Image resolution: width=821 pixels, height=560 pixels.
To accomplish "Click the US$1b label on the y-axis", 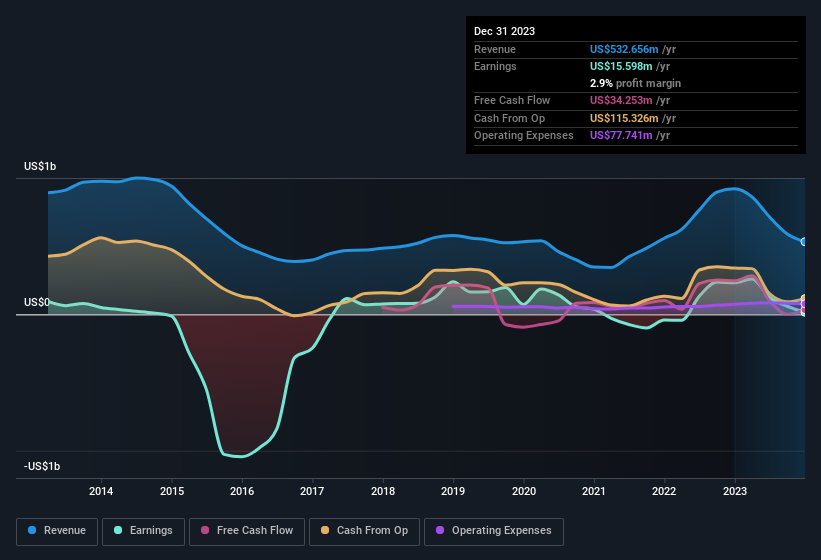I will pyautogui.click(x=41, y=166).
